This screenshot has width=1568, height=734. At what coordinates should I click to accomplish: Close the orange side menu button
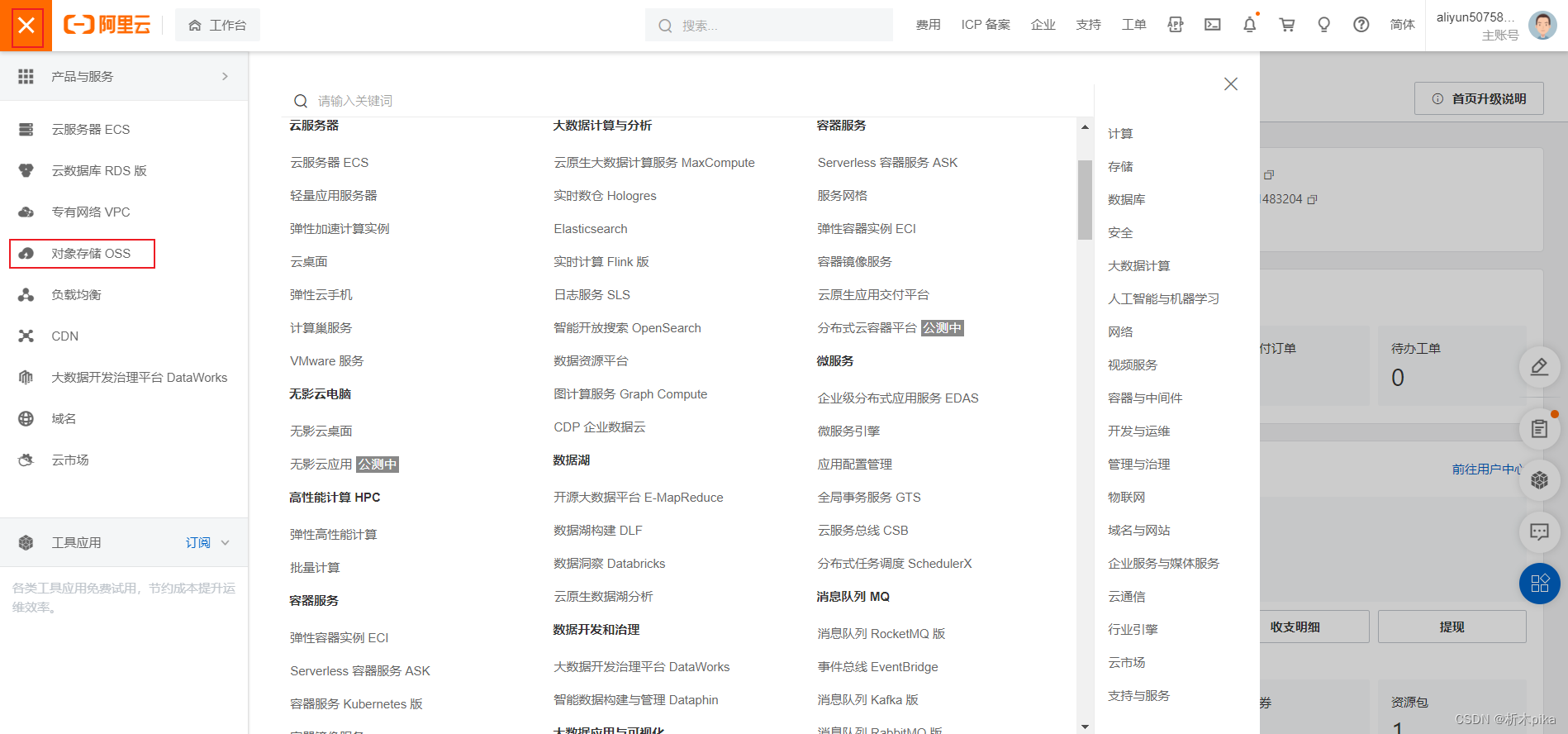[26, 26]
